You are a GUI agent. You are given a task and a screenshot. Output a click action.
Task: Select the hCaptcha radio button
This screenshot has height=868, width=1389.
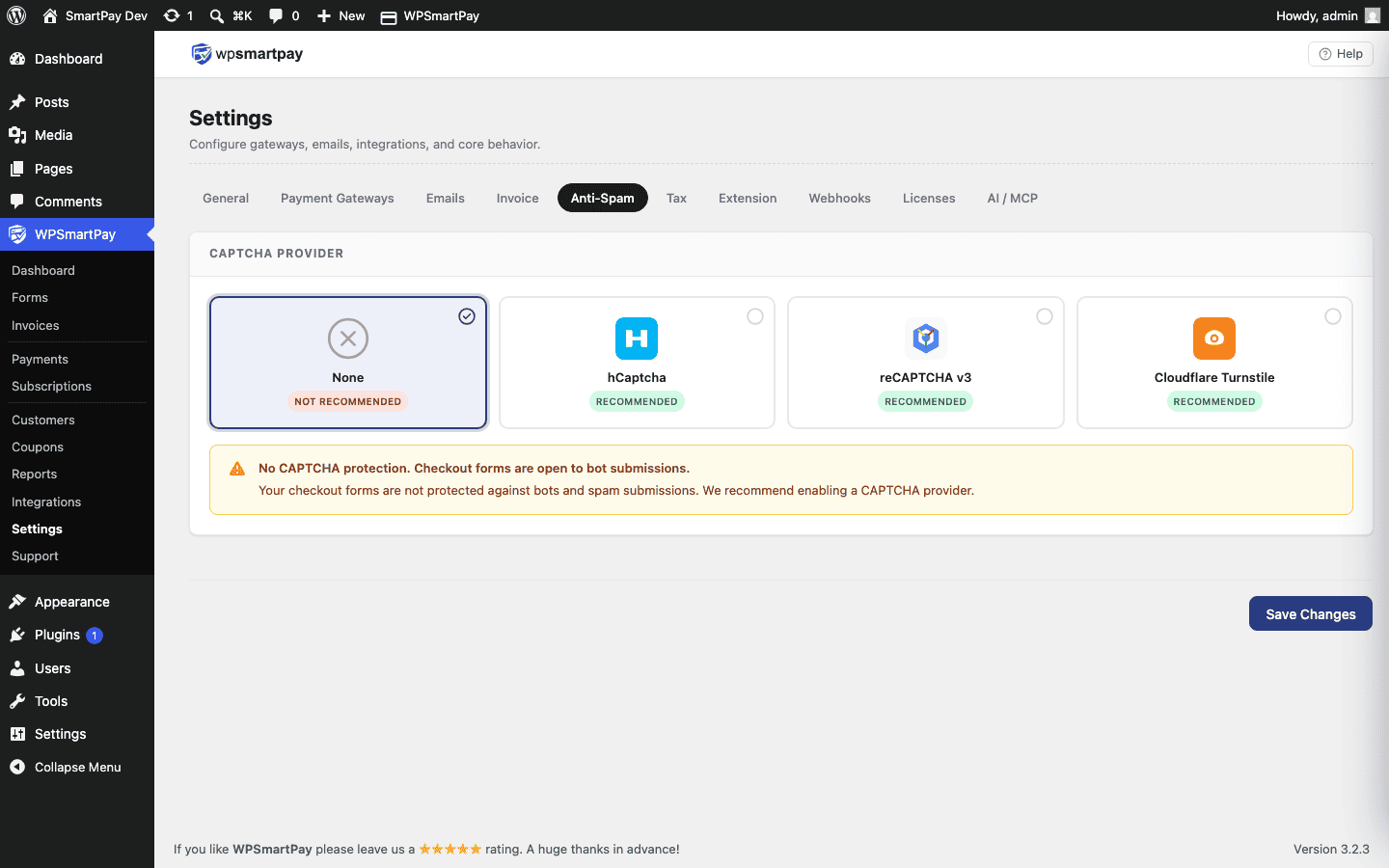click(755, 316)
